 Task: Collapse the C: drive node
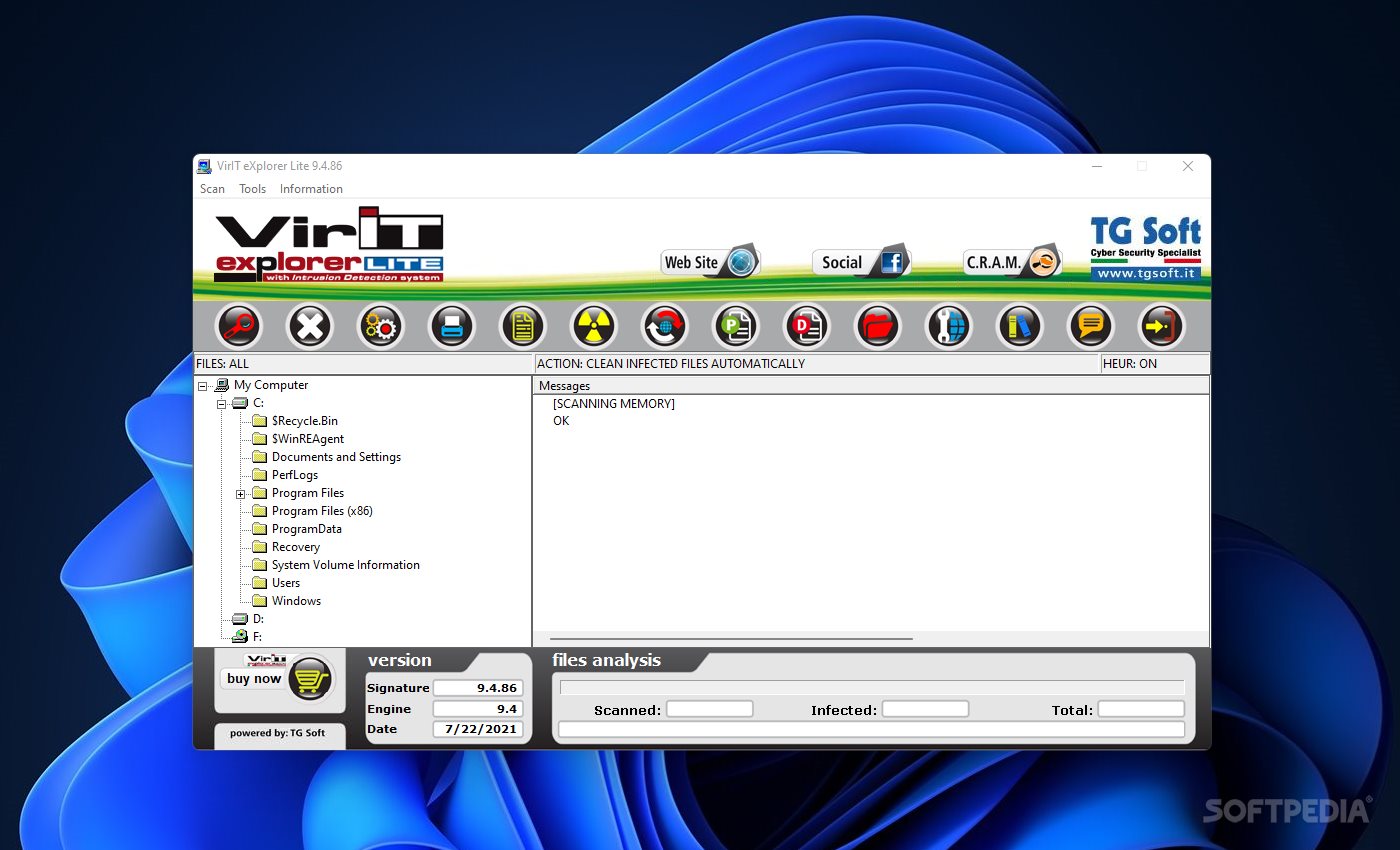222,404
